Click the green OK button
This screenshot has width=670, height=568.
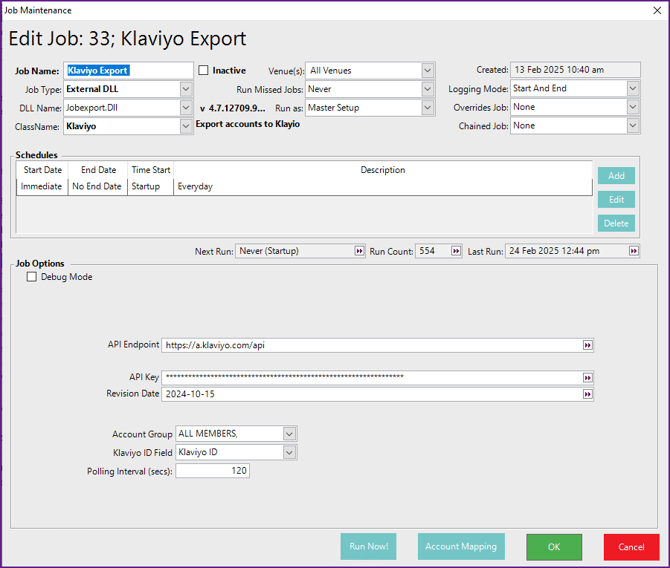[x=554, y=547]
